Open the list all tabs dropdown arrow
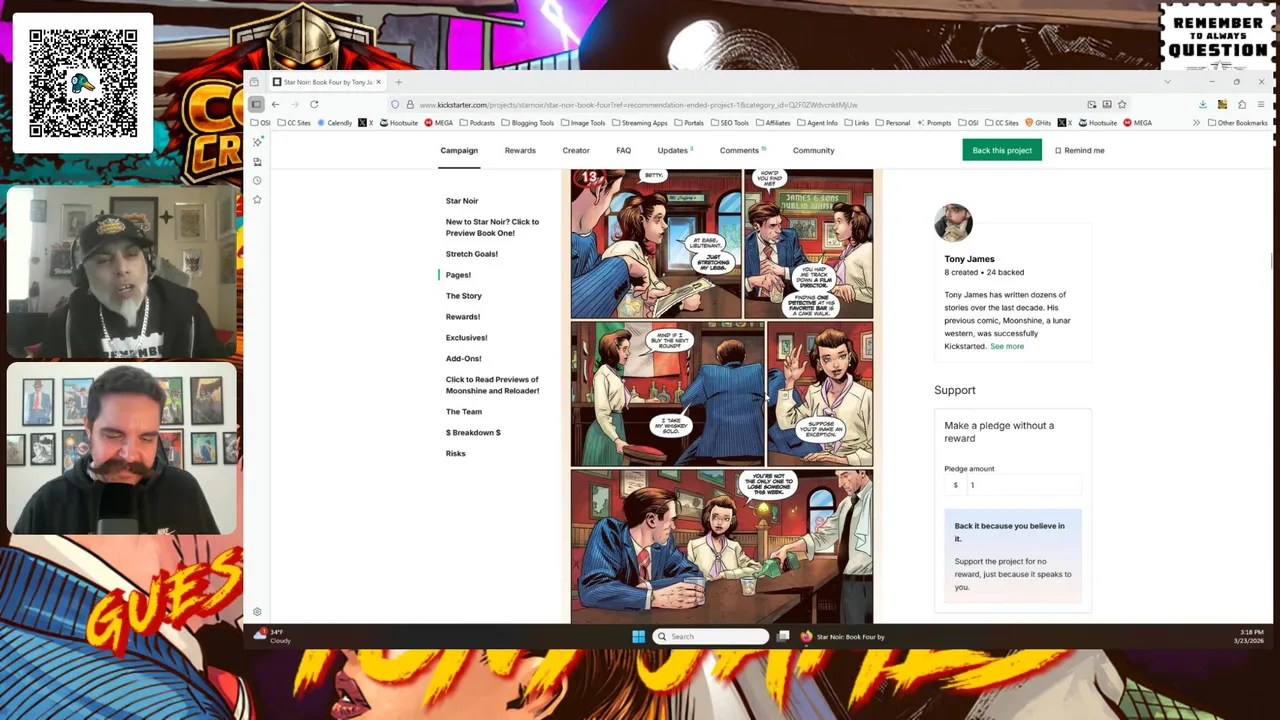The width and height of the screenshot is (1280, 720). pyautogui.click(x=1167, y=82)
